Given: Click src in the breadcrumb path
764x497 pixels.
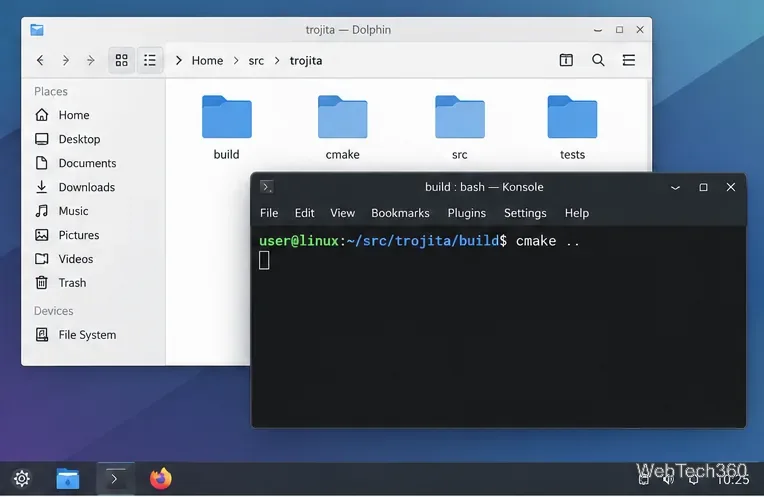Looking at the screenshot, I should 256,60.
